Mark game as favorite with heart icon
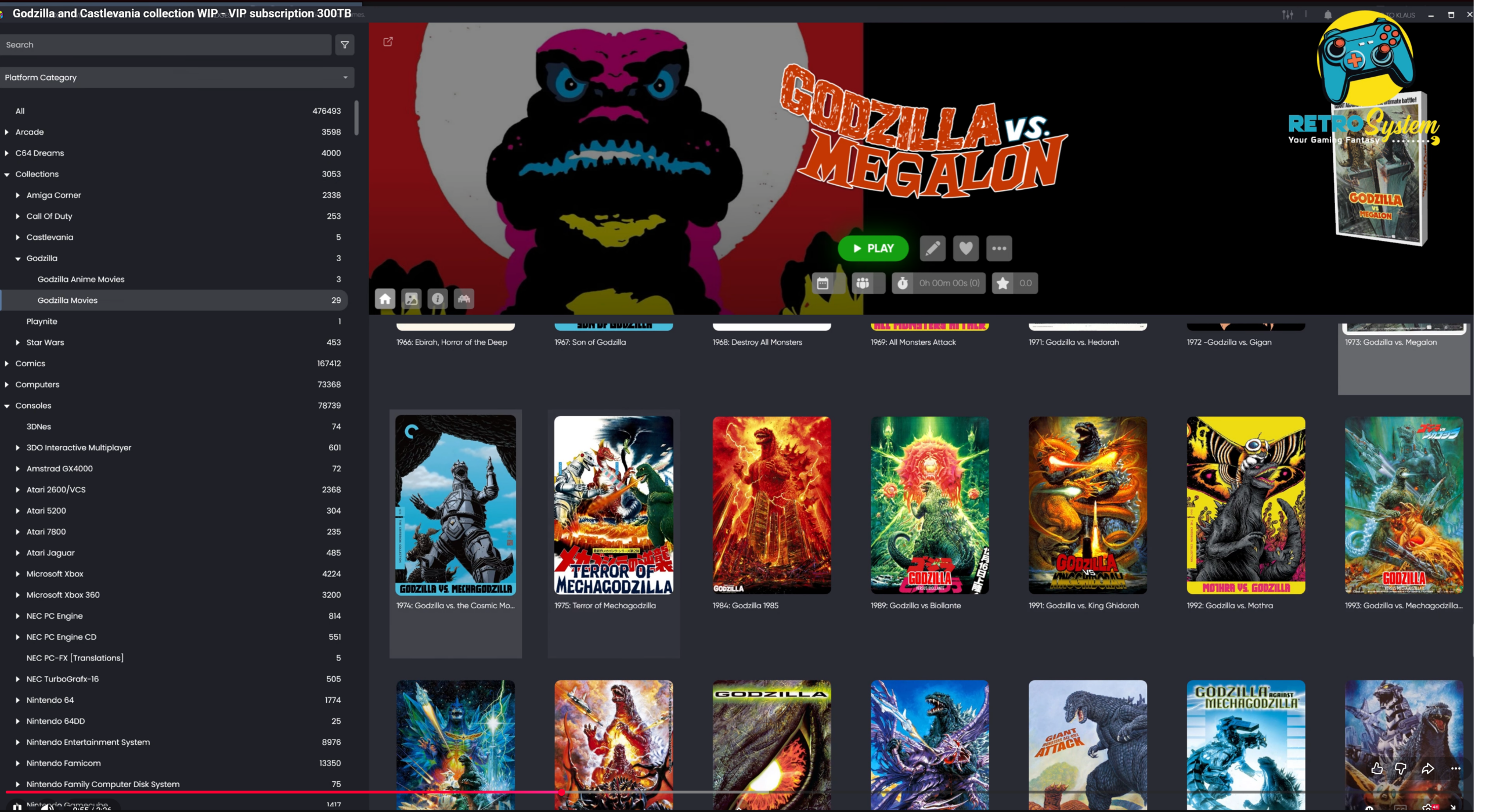This screenshot has height=812, width=1486. click(x=965, y=248)
